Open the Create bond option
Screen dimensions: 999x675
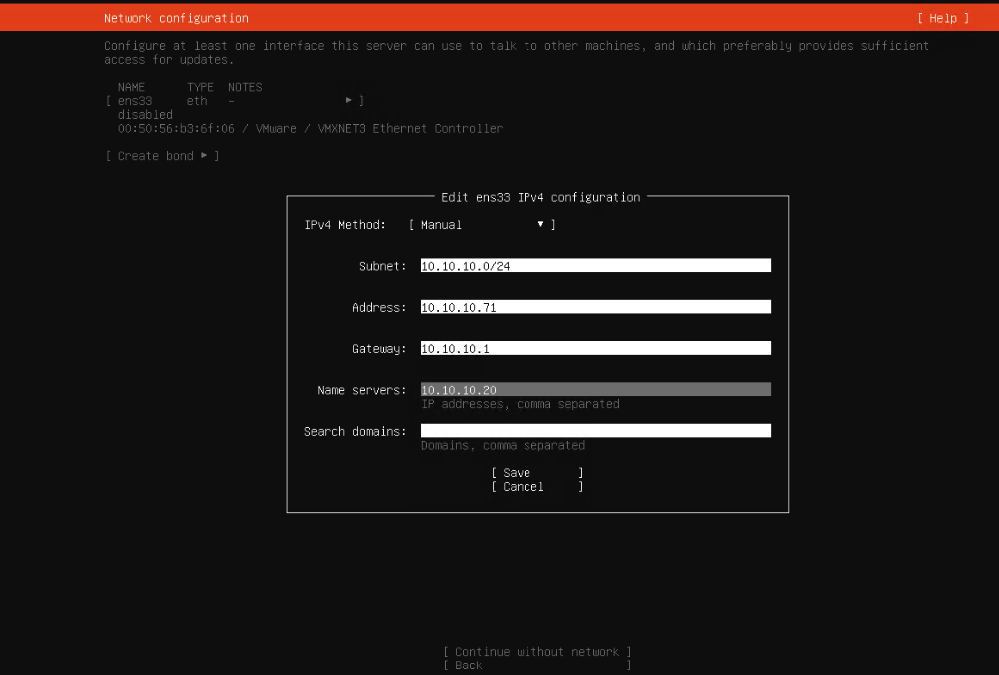pyautogui.click(x=162, y=156)
